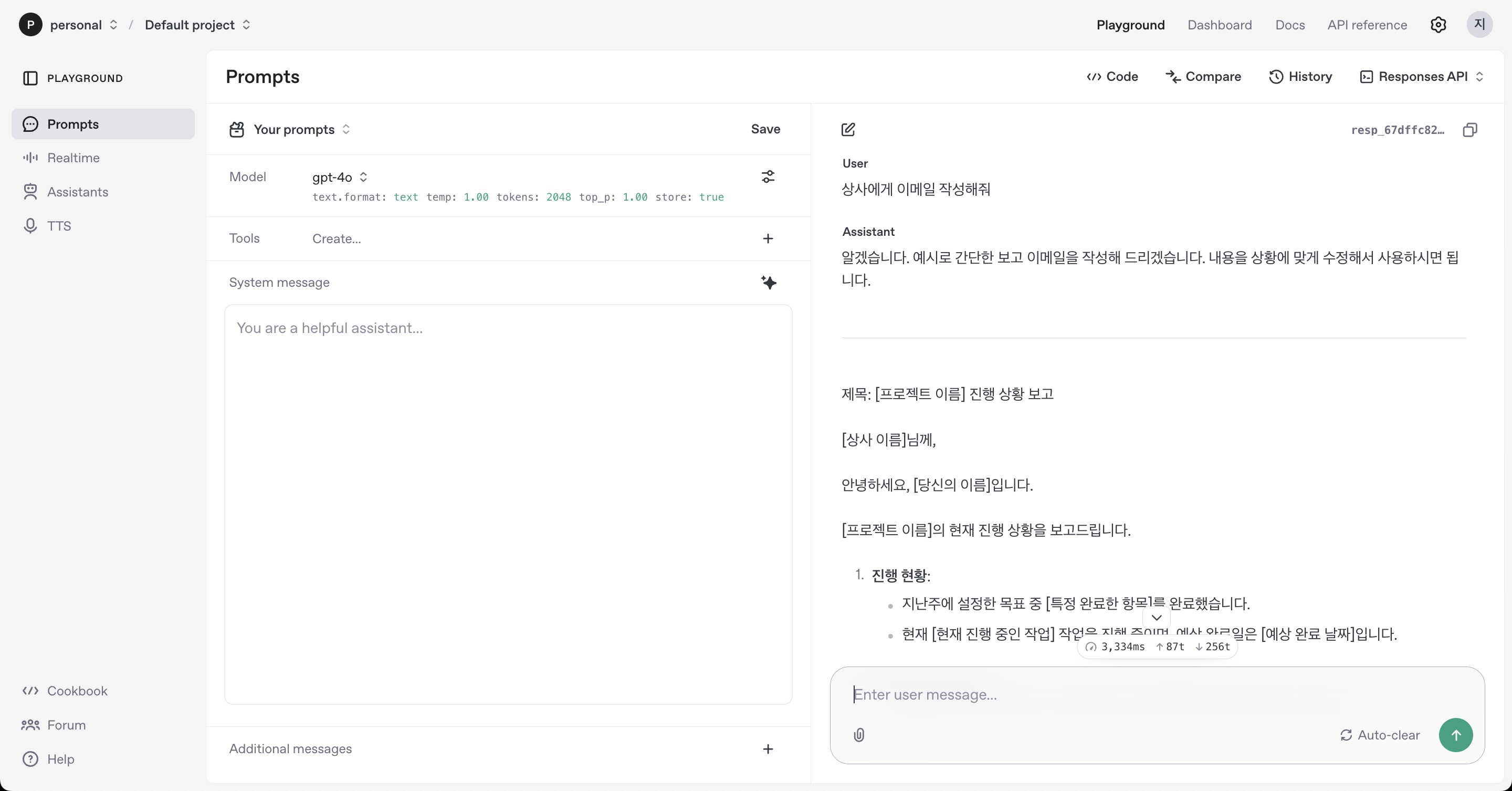Open the History view
This screenshot has width=1512, height=791.
tap(1301, 76)
